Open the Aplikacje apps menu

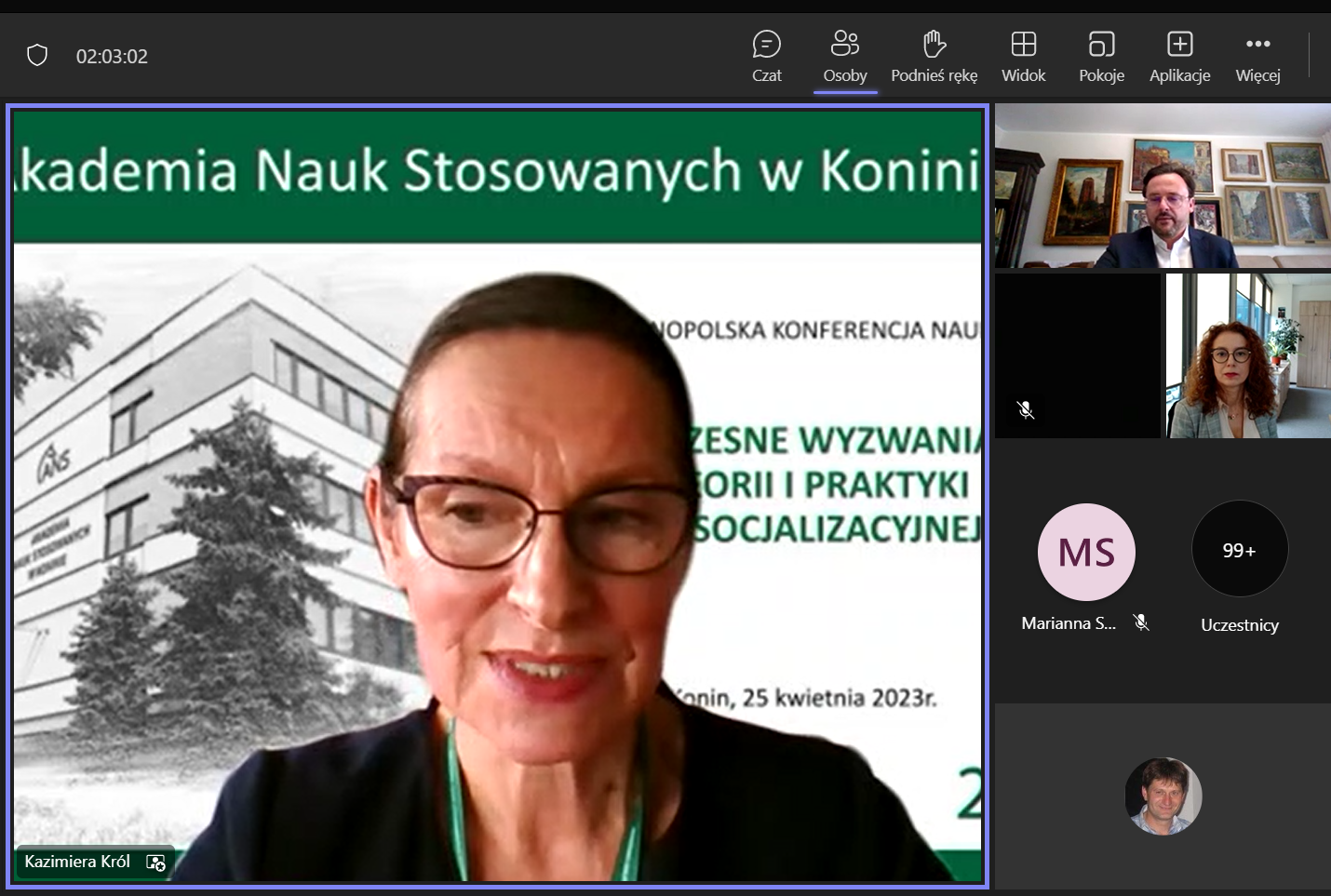[x=1179, y=56]
